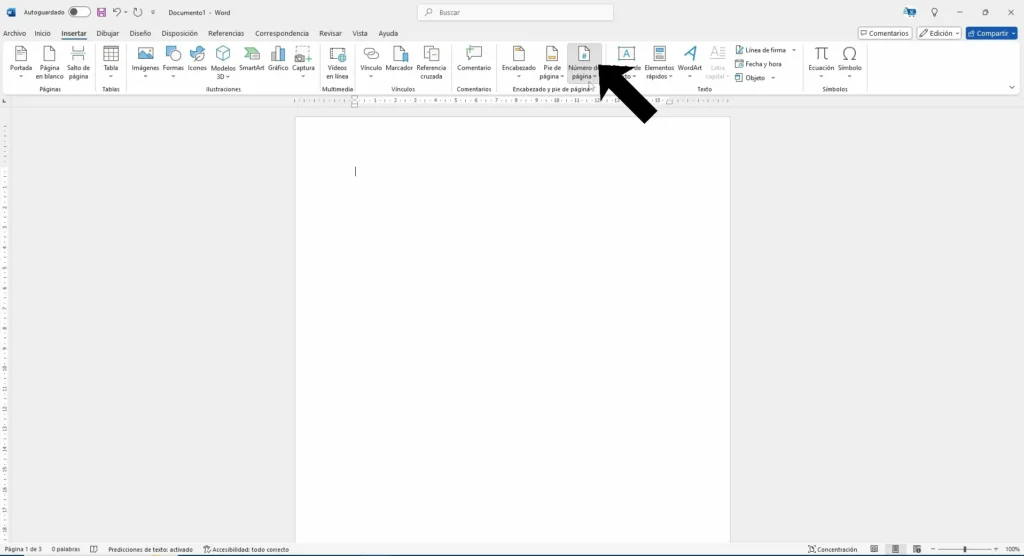
Task: Click the Redo (Rehacer) arrow icon
Action: [x=137, y=12]
